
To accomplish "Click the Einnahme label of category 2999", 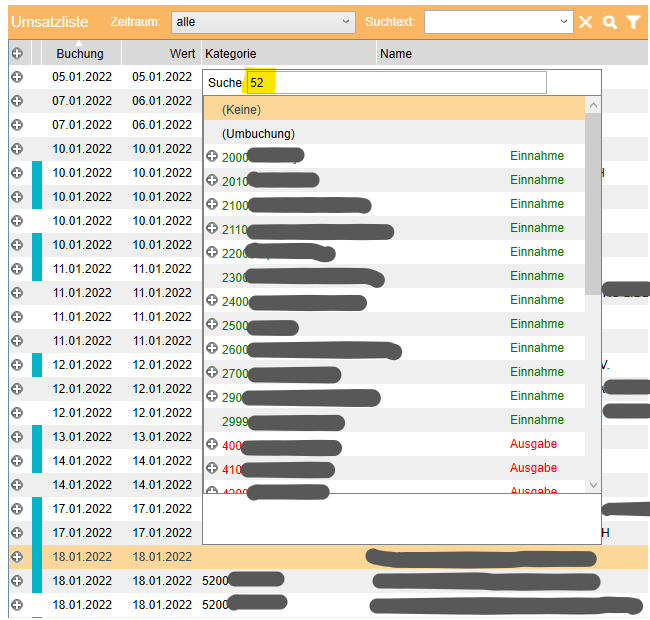I will 537,420.
